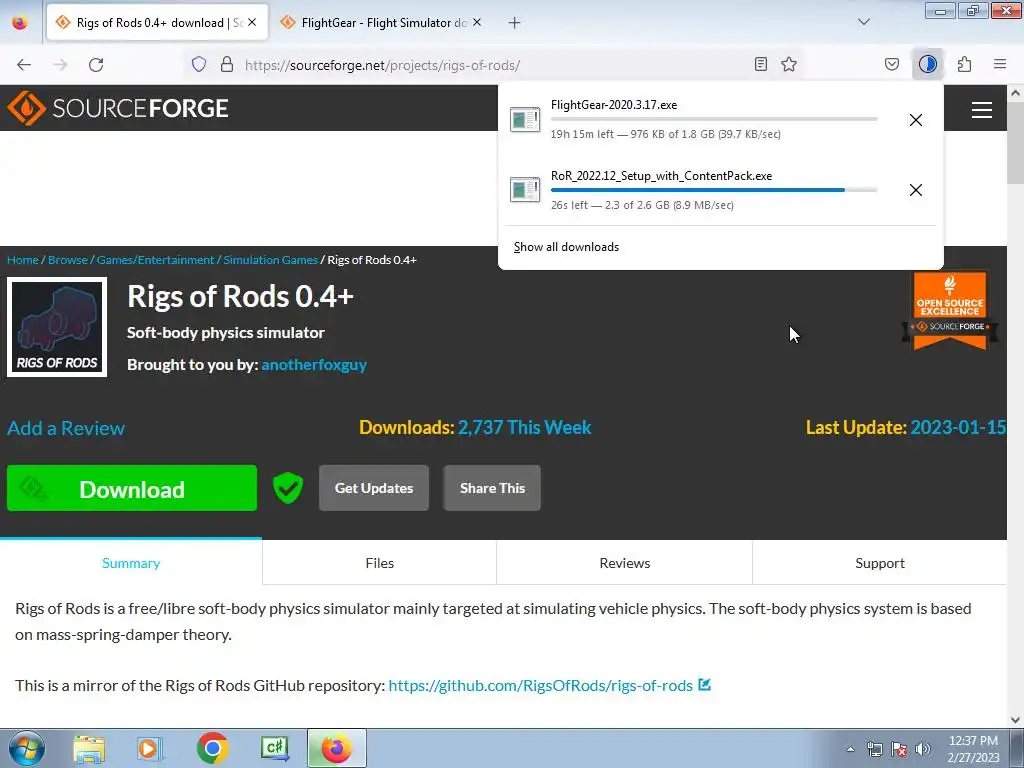Viewport: 1024px width, 768px height.
Task: Click the RoR_2022.12_Setup_with_ContentPack.exe file icon
Action: pyautogui.click(x=525, y=190)
